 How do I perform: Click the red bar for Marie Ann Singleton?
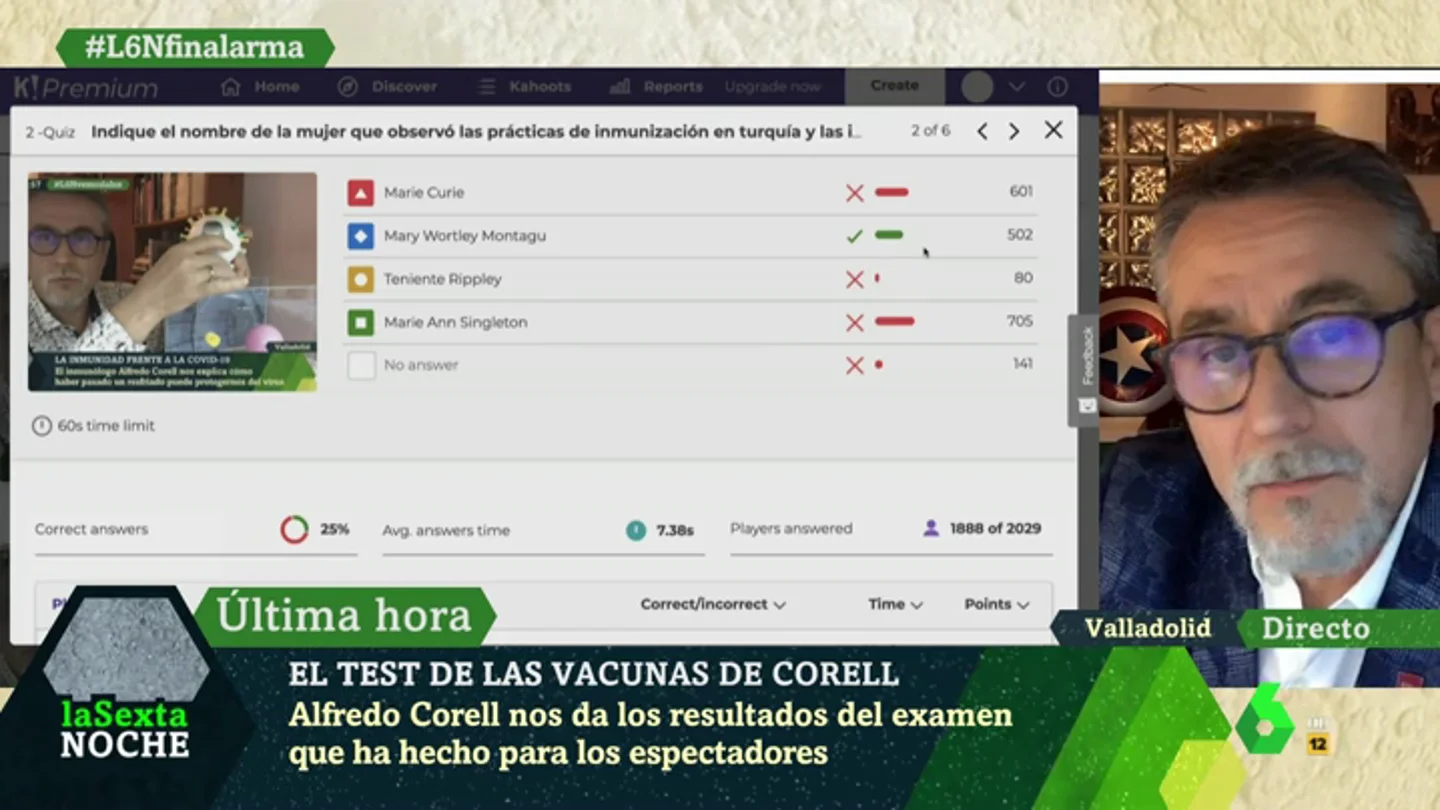894,321
